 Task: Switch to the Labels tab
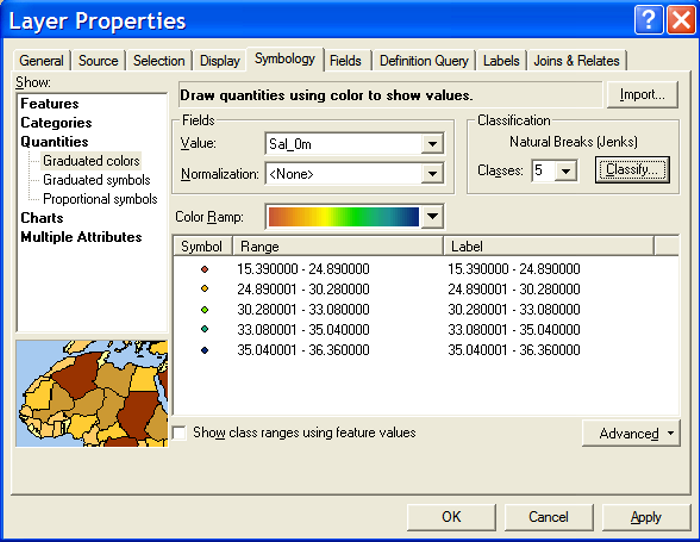(x=501, y=61)
